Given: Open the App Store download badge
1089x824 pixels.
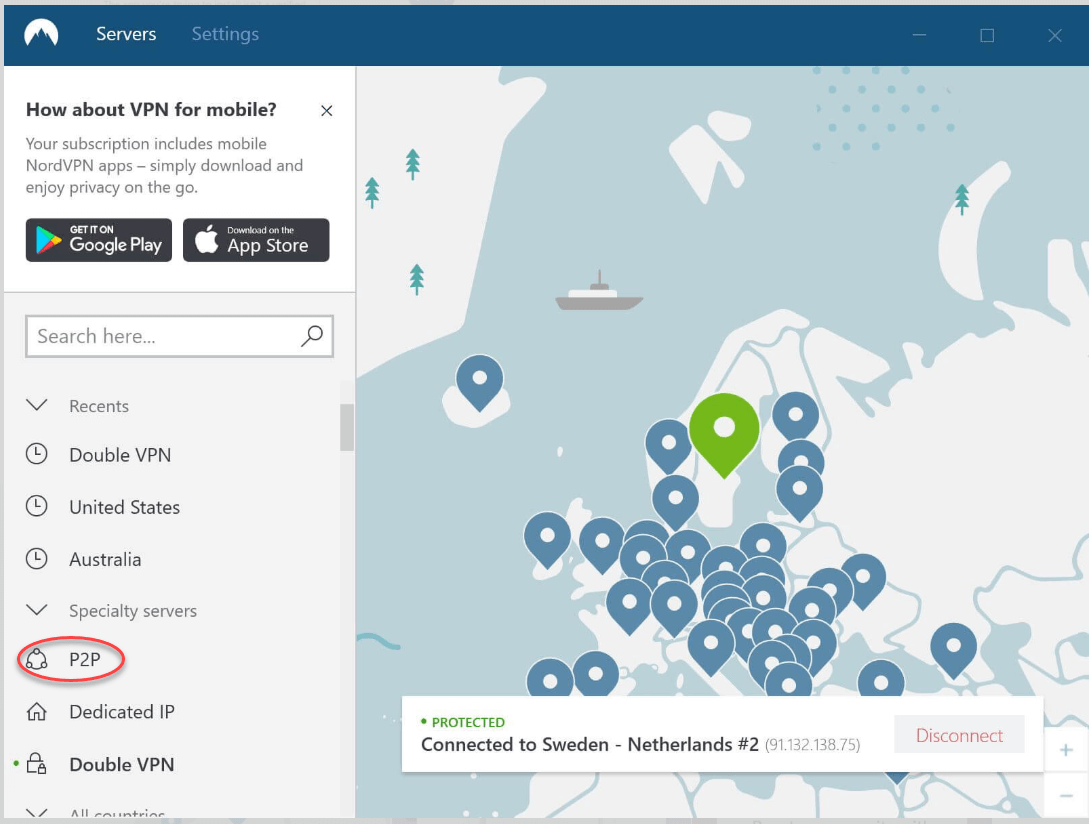Looking at the screenshot, I should [256, 240].
